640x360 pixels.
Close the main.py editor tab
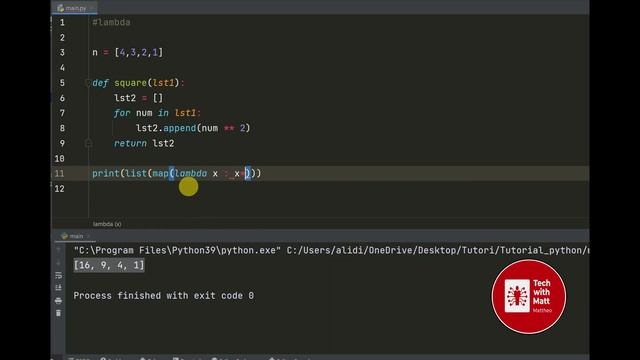click(93, 8)
